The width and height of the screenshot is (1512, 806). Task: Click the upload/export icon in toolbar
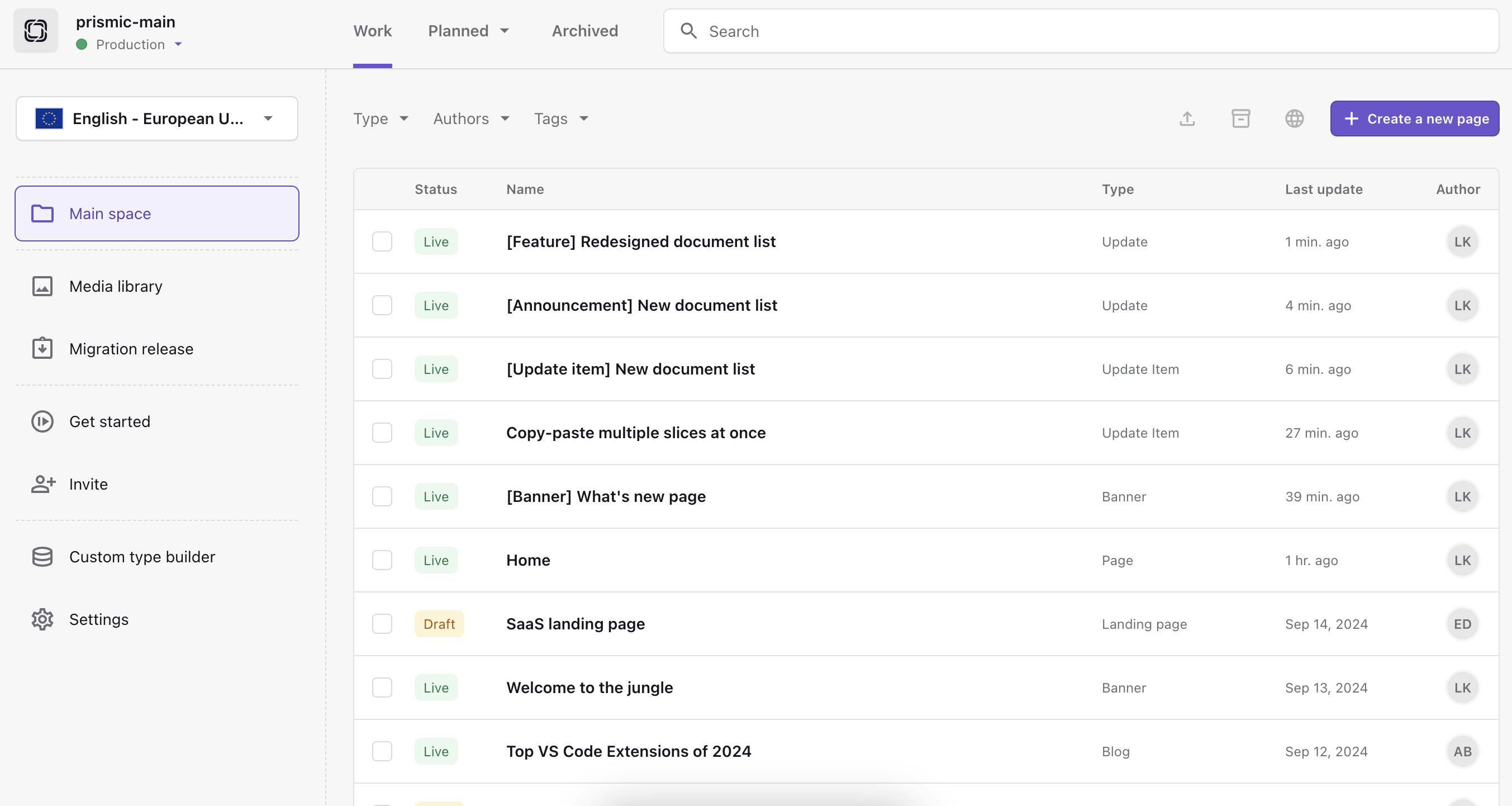click(x=1187, y=118)
